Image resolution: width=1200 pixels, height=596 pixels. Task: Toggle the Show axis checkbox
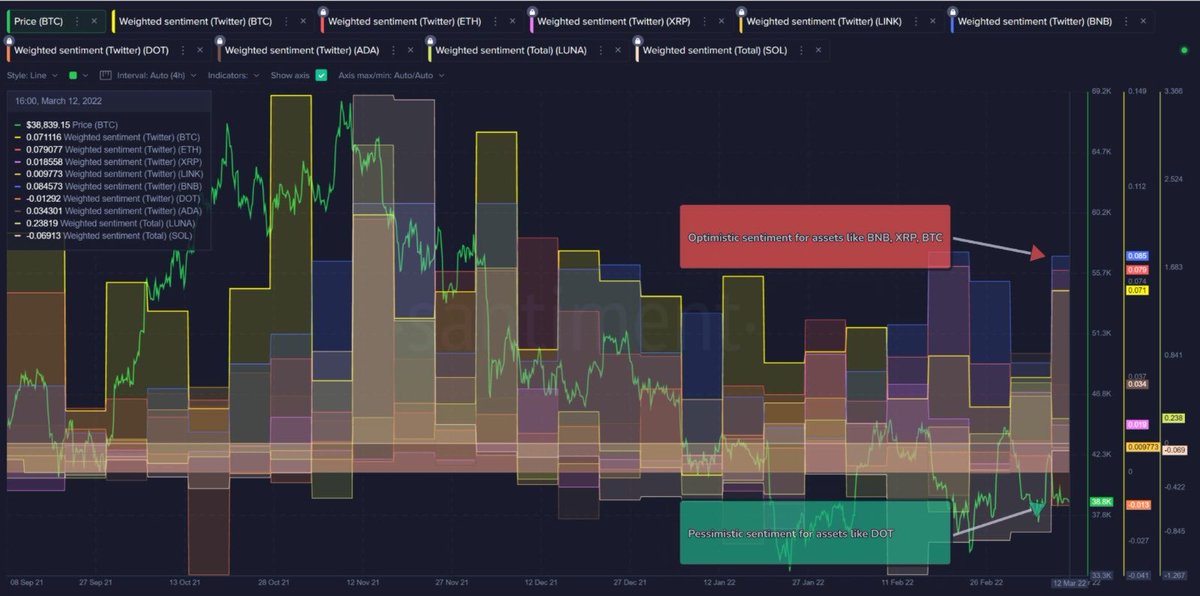point(321,75)
